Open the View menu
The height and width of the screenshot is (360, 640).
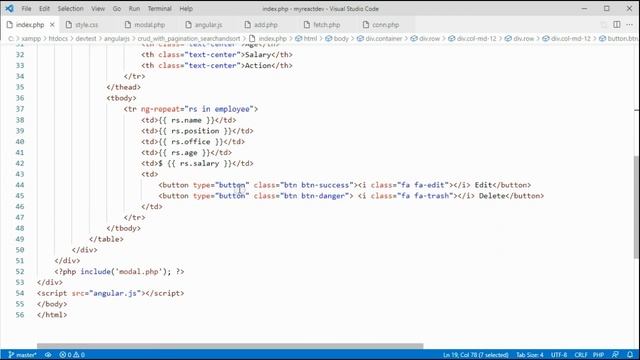pyautogui.click(x=98, y=9)
